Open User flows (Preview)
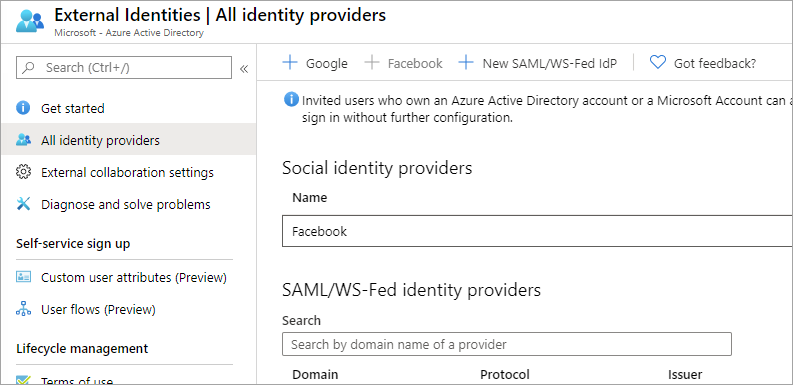Viewport: 793px width, 385px height. point(128,309)
